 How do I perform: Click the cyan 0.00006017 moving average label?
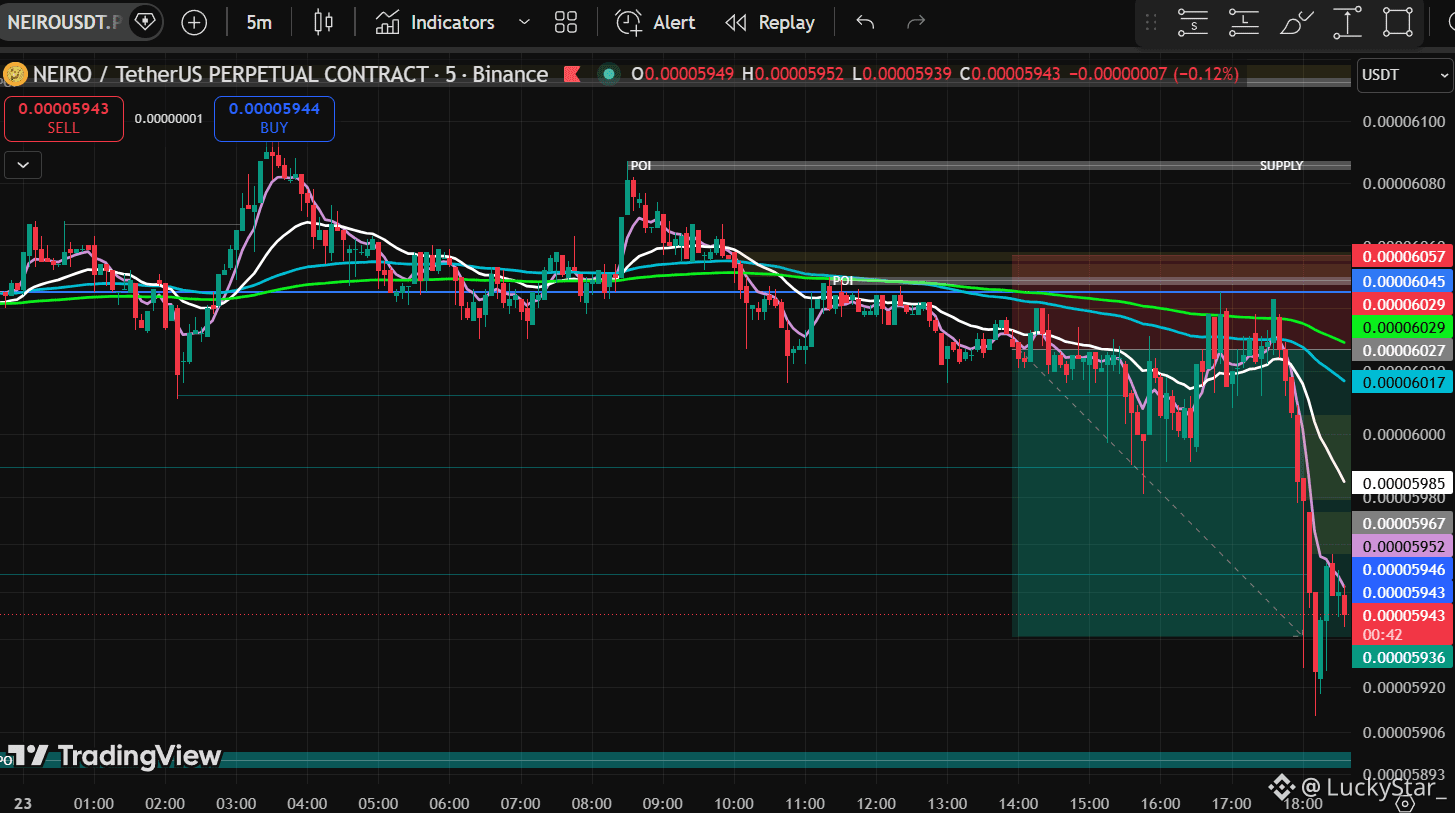[1402, 381]
